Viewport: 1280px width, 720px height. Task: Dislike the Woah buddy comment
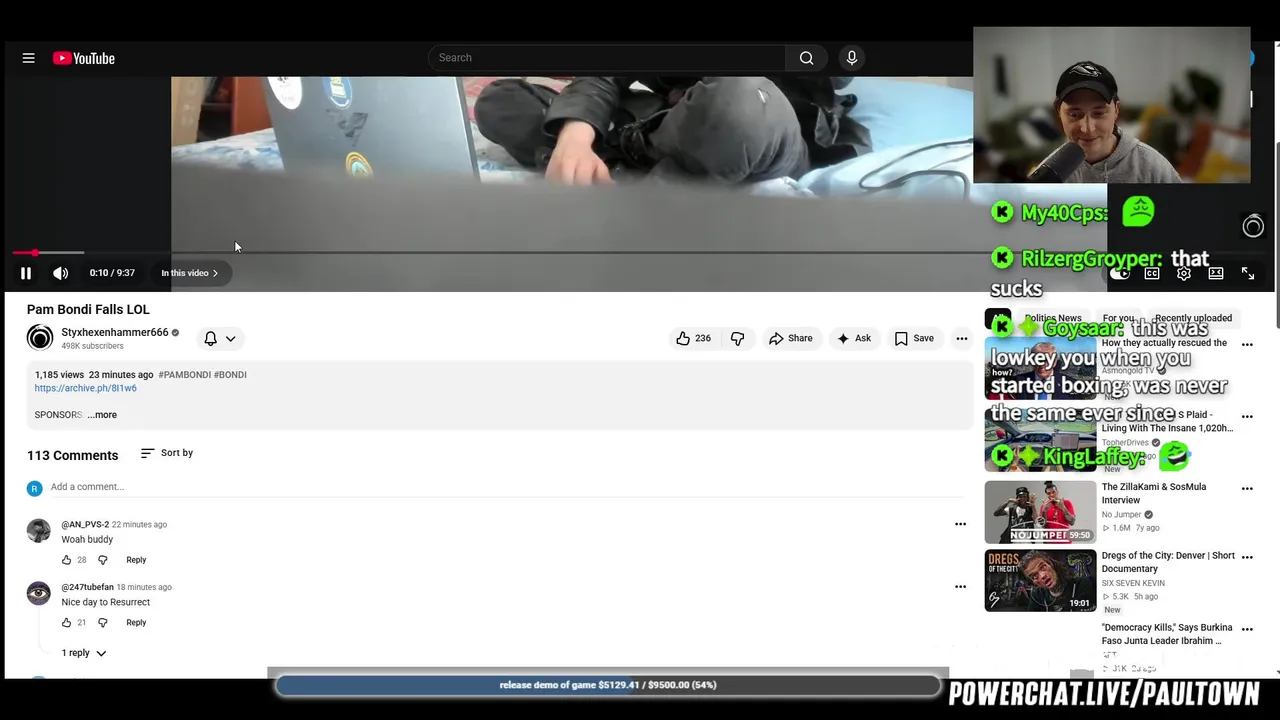[102, 560]
